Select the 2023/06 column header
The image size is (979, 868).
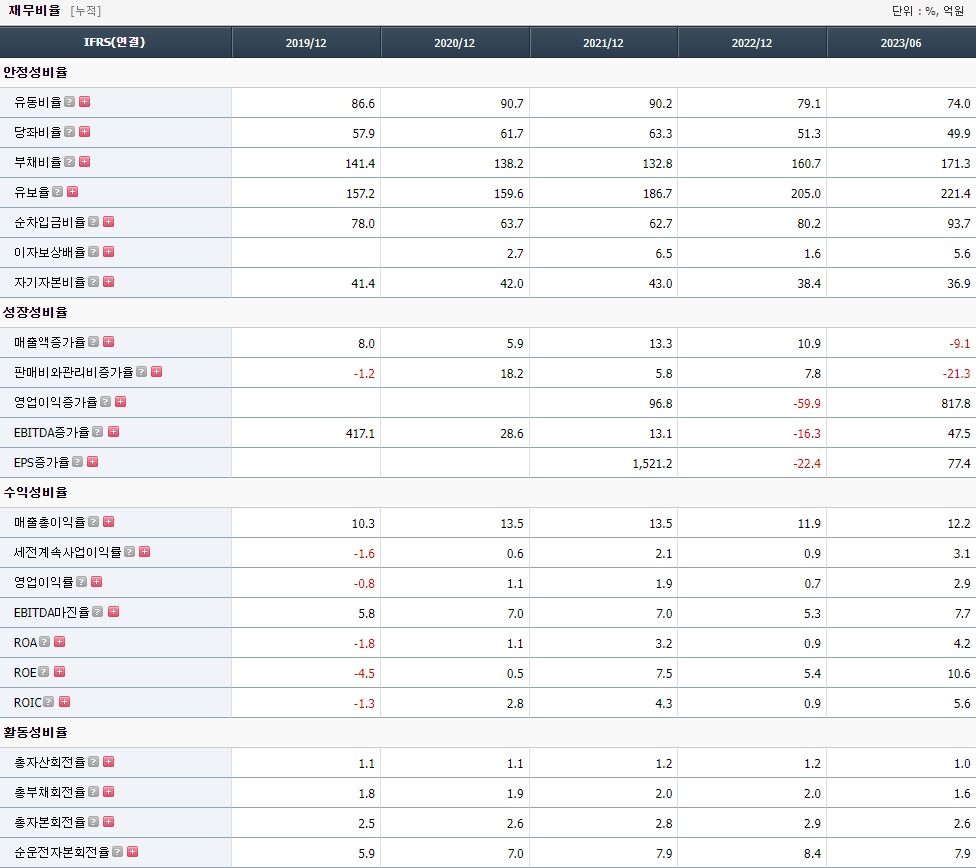[901, 42]
